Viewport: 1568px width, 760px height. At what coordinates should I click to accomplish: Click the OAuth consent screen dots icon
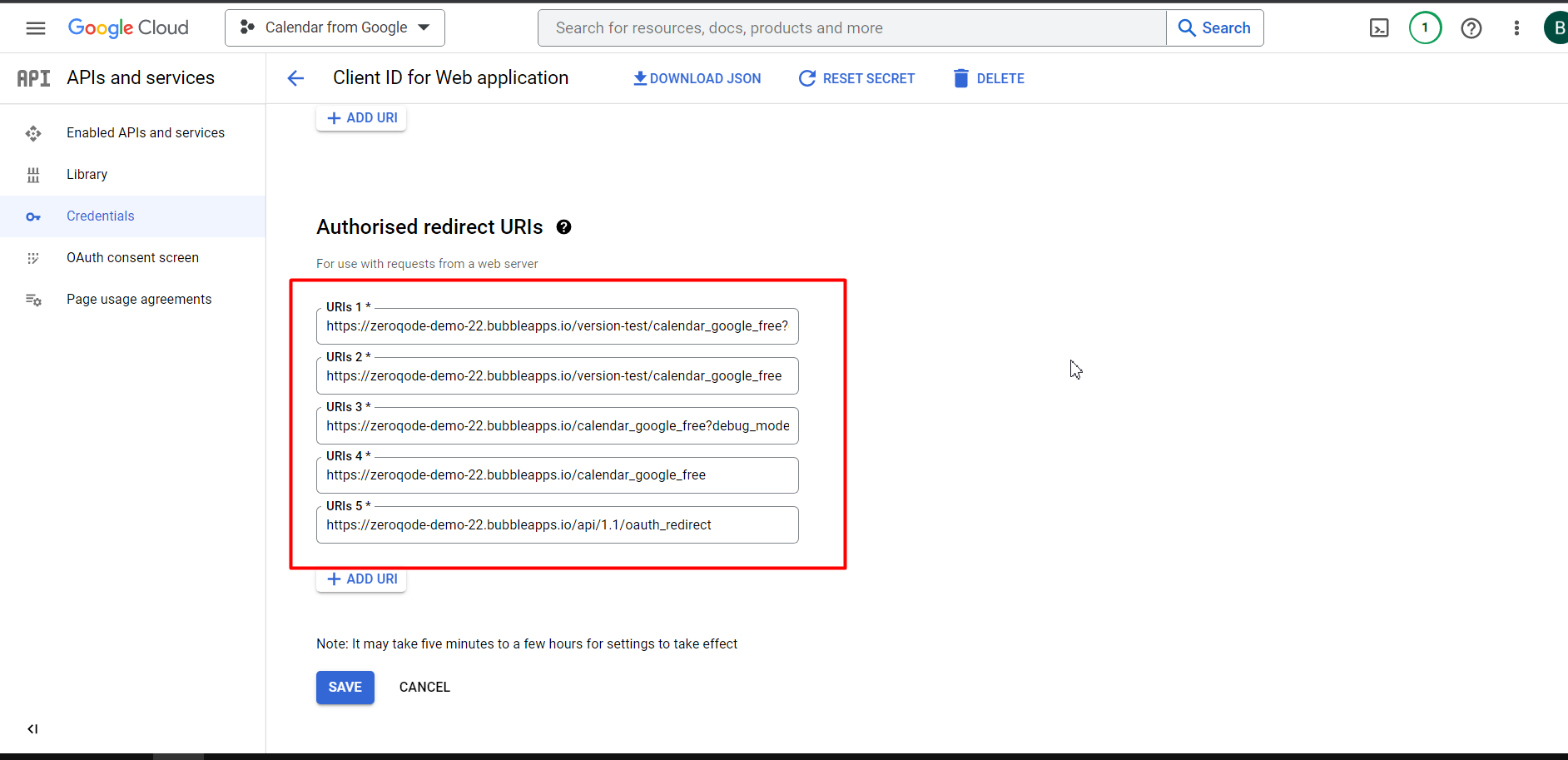pyautogui.click(x=33, y=258)
